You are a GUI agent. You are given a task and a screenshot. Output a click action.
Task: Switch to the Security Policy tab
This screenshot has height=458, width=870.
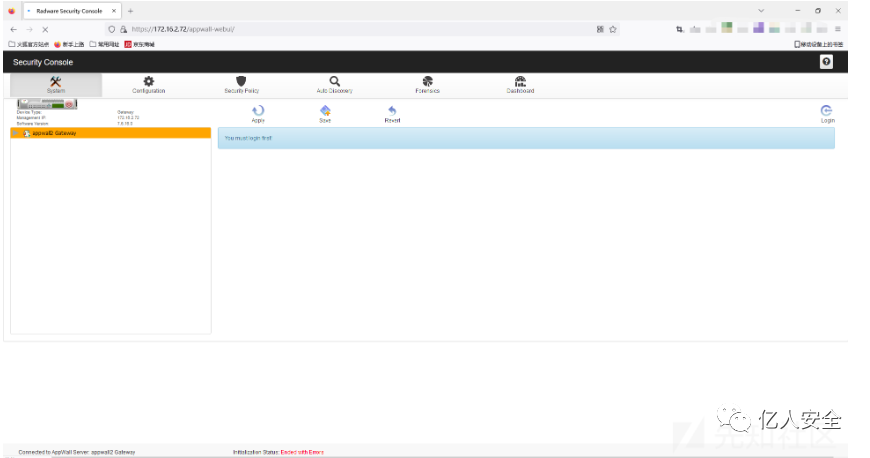[x=241, y=85]
